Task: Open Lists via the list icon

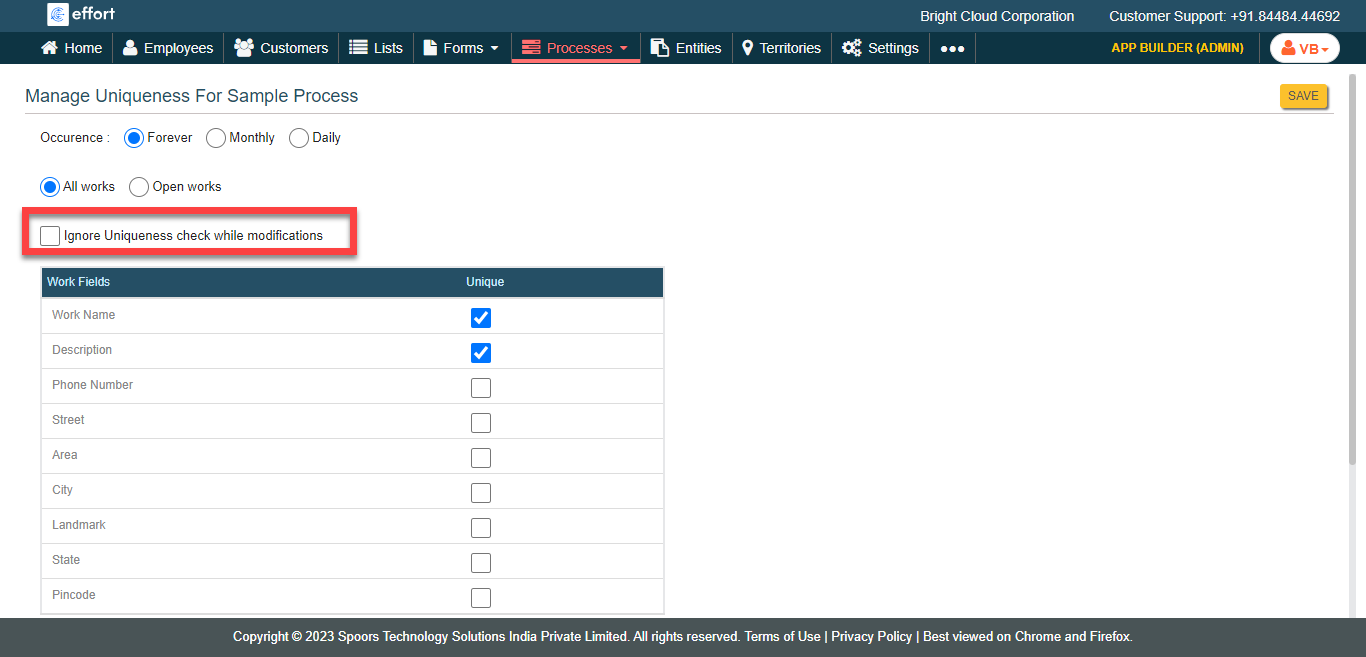Action: click(x=358, y=48)
